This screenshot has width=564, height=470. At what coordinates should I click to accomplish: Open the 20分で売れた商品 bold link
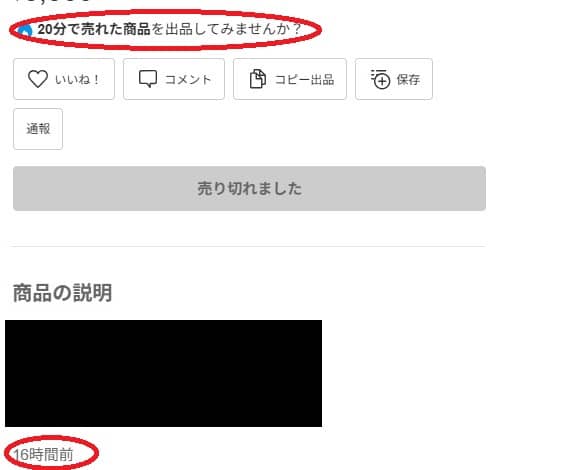pos(94,29)
